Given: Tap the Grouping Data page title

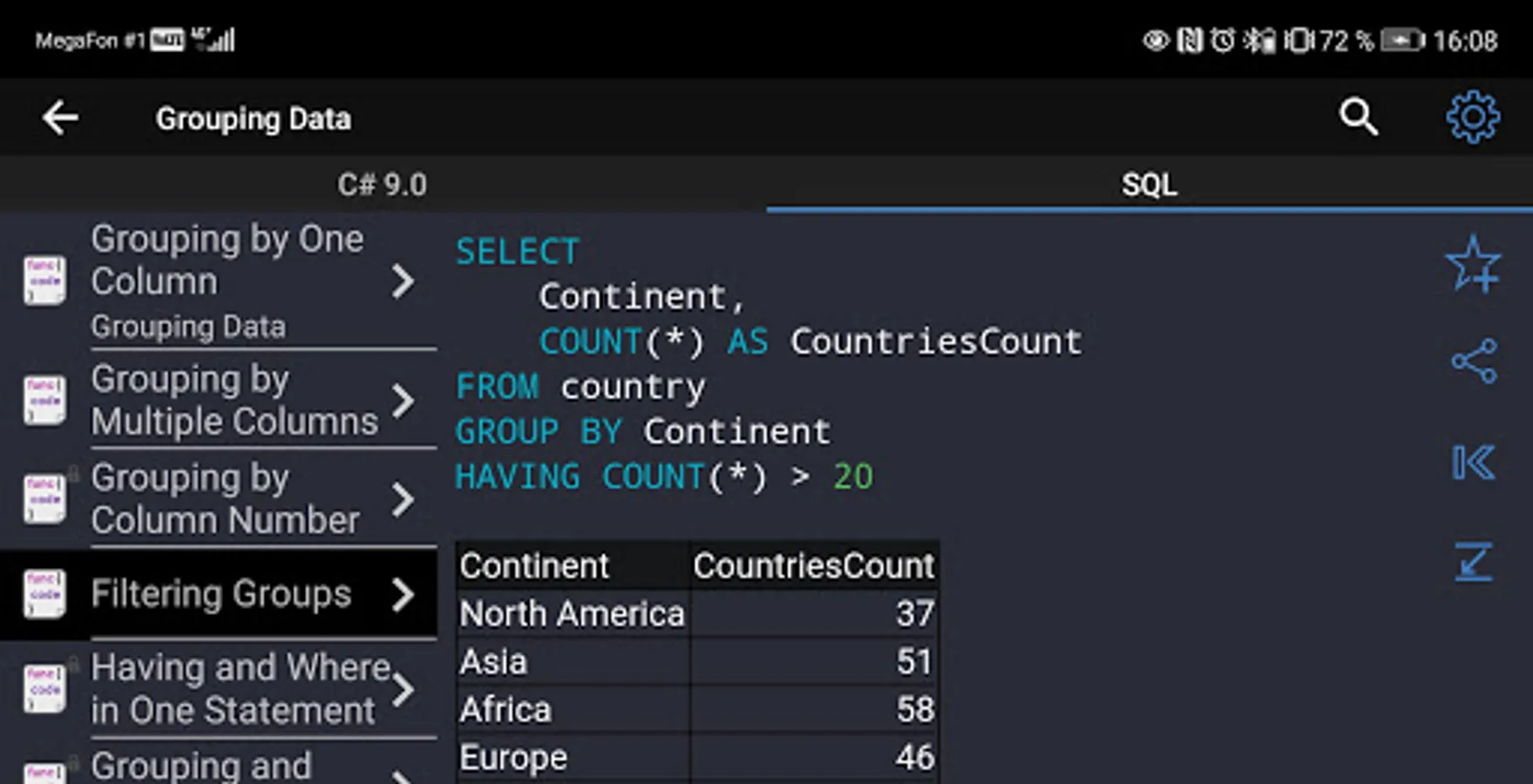Looking at the screenshot, I should coord(254,118).
